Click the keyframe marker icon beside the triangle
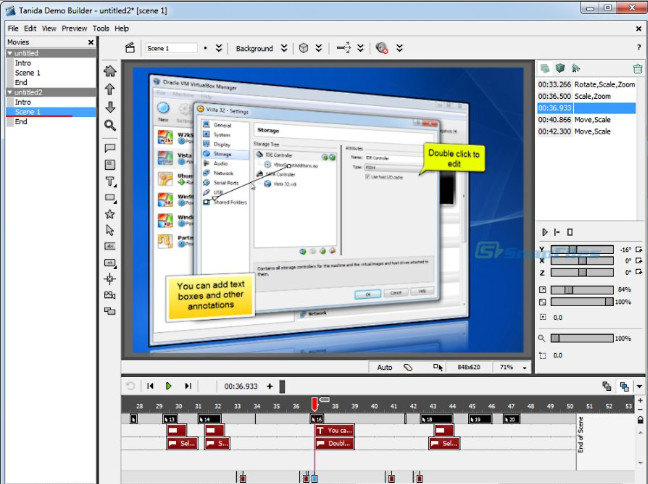The width and height of the screenshot is (648, 484). pos(557,232)
